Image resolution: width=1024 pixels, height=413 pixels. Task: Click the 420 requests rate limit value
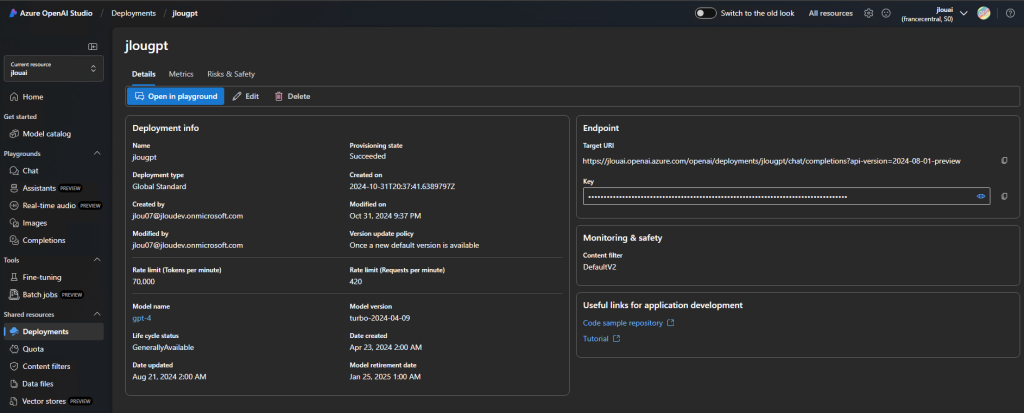click(356, 282)
